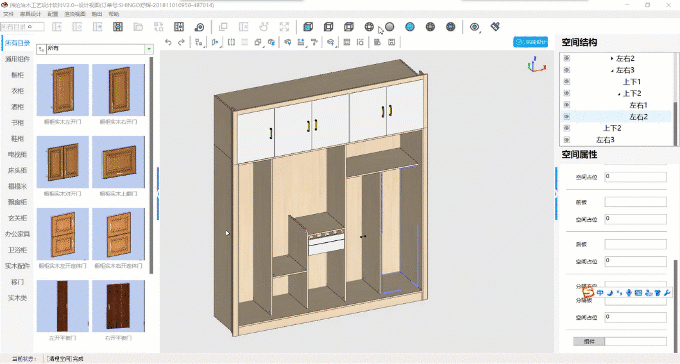The height and width of the screenshot is (364, 680).
Task: Open the eye visibility options in top toolbar
Action: click(474, 27)
